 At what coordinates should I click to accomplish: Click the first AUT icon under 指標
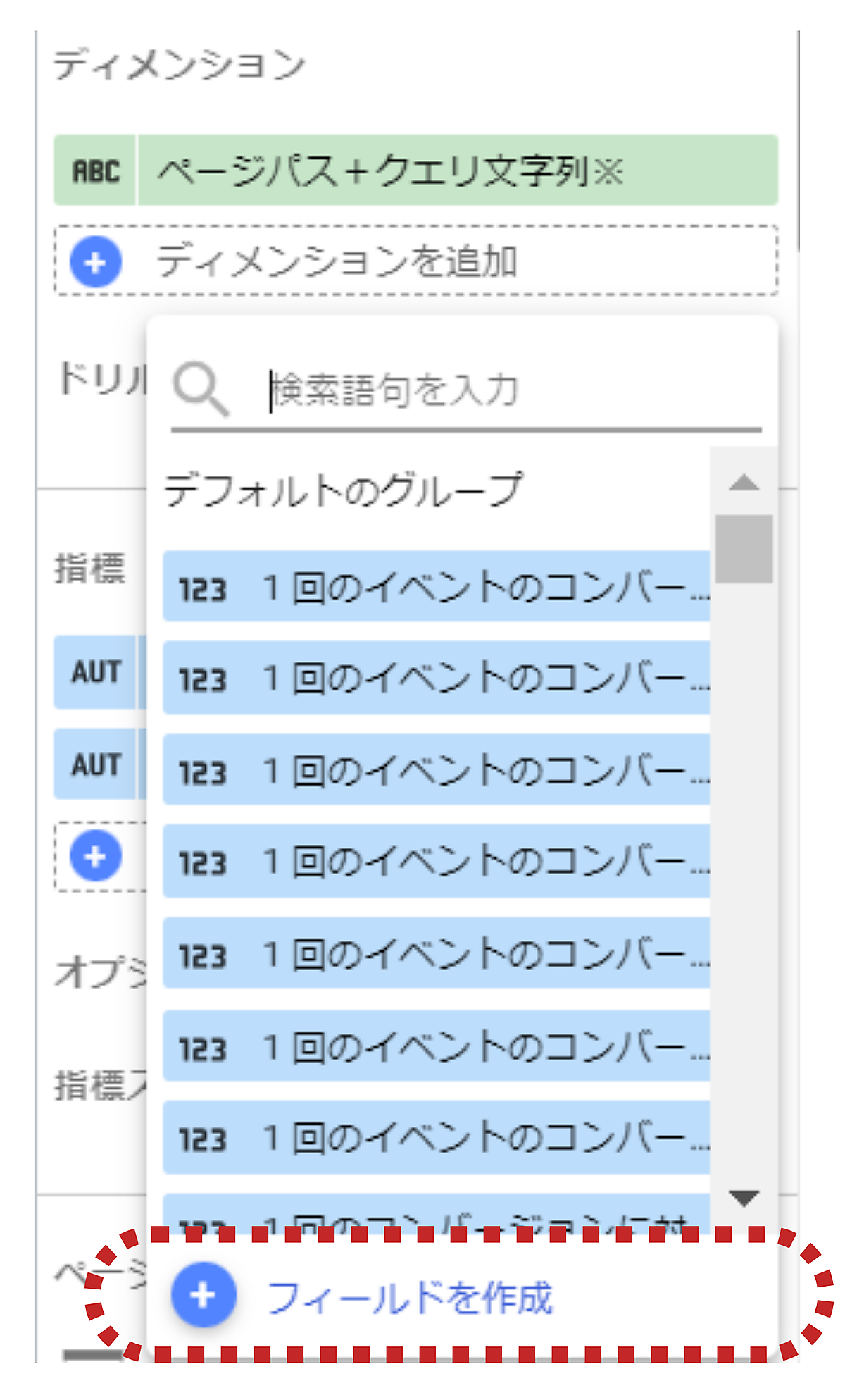coord(96,672)
